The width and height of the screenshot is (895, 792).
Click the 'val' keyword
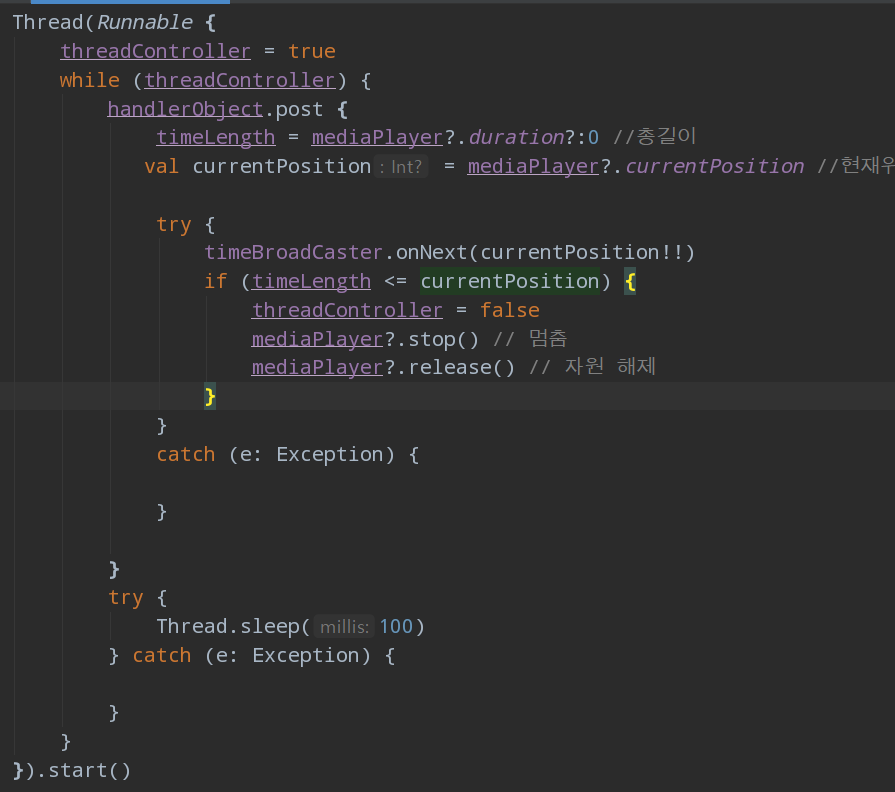coord(162,166)
